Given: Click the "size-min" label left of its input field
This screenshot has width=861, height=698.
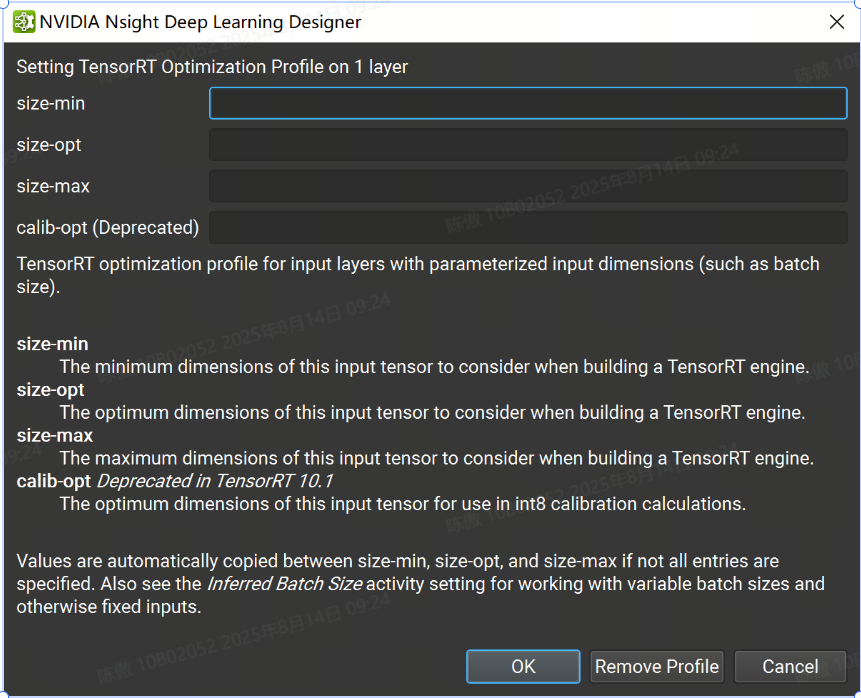Looking at the screenshot, I should click(51, 103).
